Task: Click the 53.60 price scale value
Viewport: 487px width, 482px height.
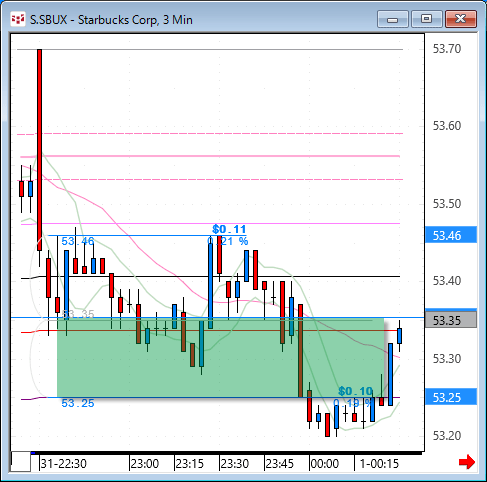Action: coord(447,126)
